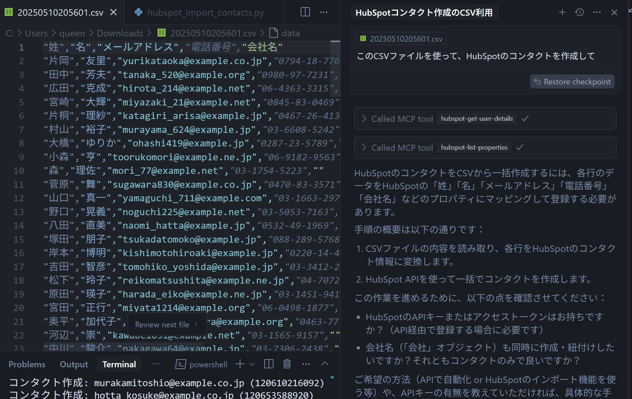Click terminal line with hotta_kosuke@example.co.jp
This screenshot has width=632, height=399.
coord(161,395)
